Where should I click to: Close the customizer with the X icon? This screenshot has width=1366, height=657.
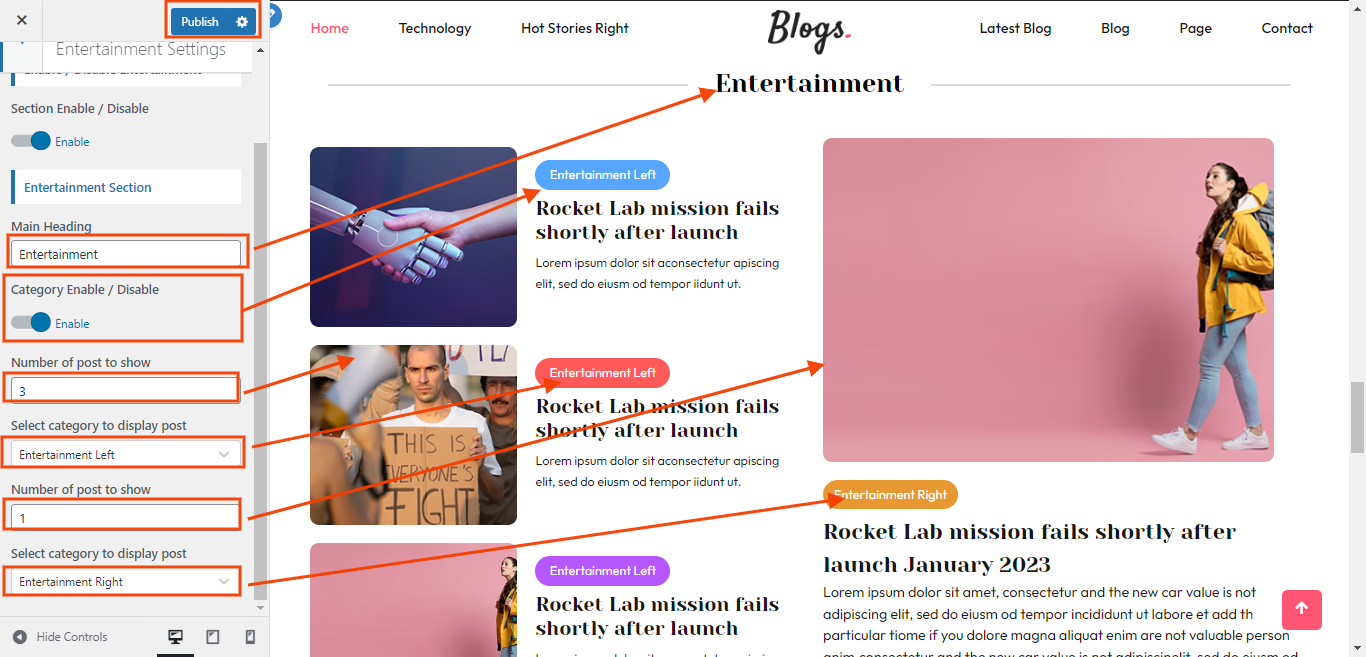(22, 20)
